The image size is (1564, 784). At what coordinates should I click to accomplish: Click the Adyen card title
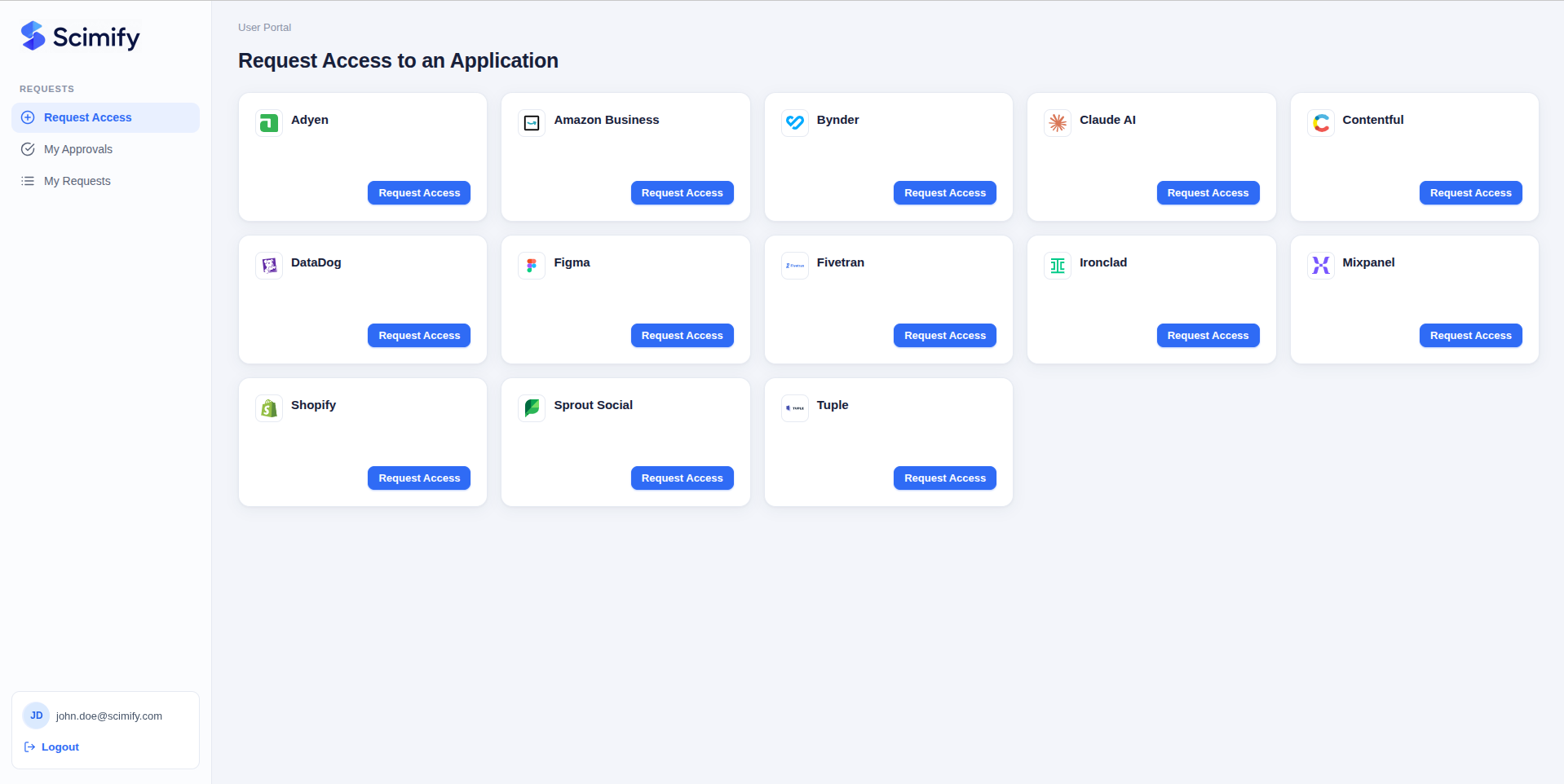(x=310, y=120)
